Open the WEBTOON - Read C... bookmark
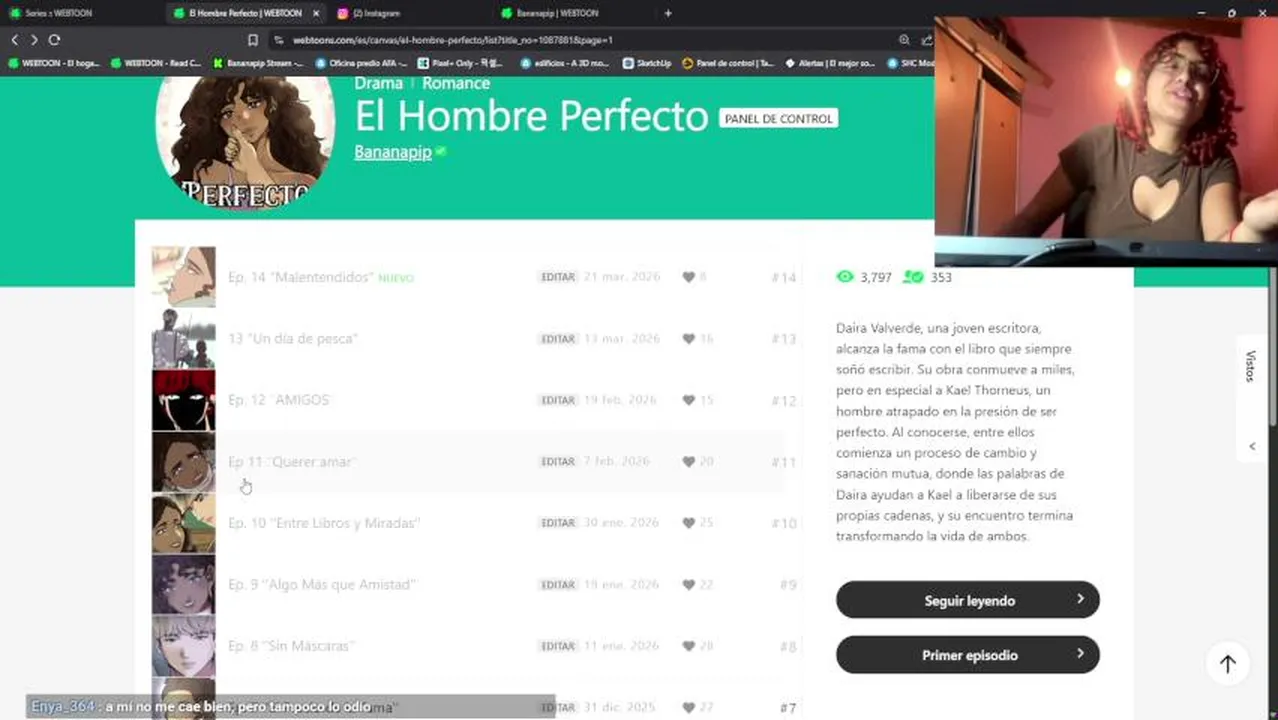Screen dimensions: 1278x720 click(156, 63)
